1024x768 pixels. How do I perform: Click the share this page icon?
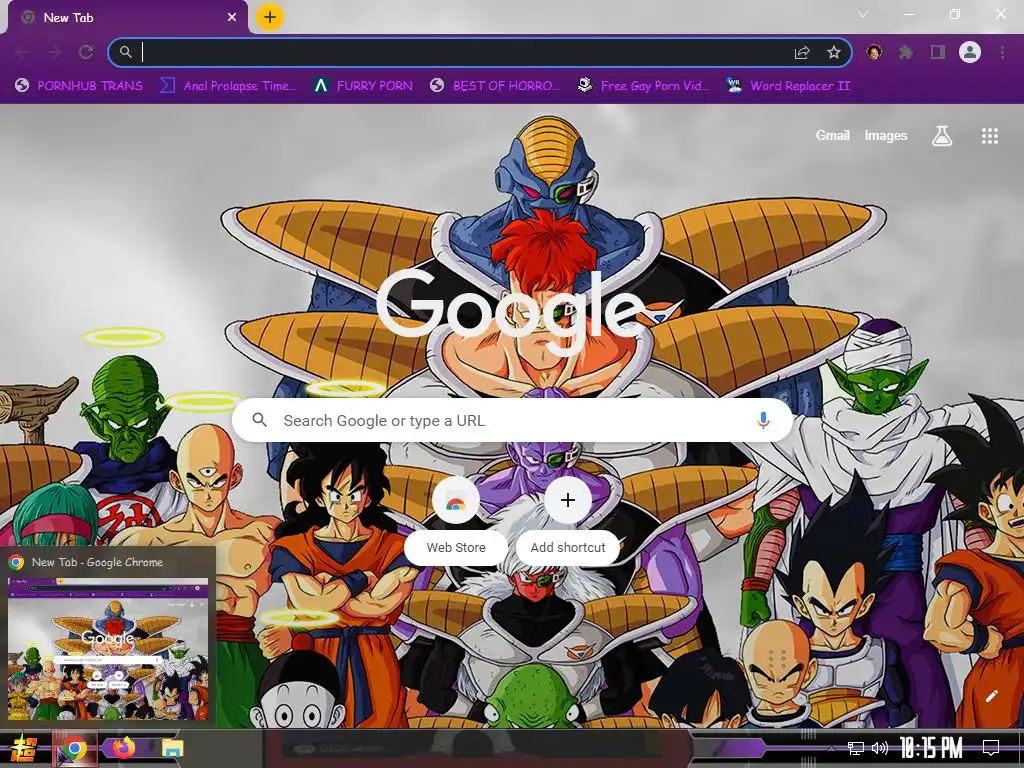click(802, 53)
